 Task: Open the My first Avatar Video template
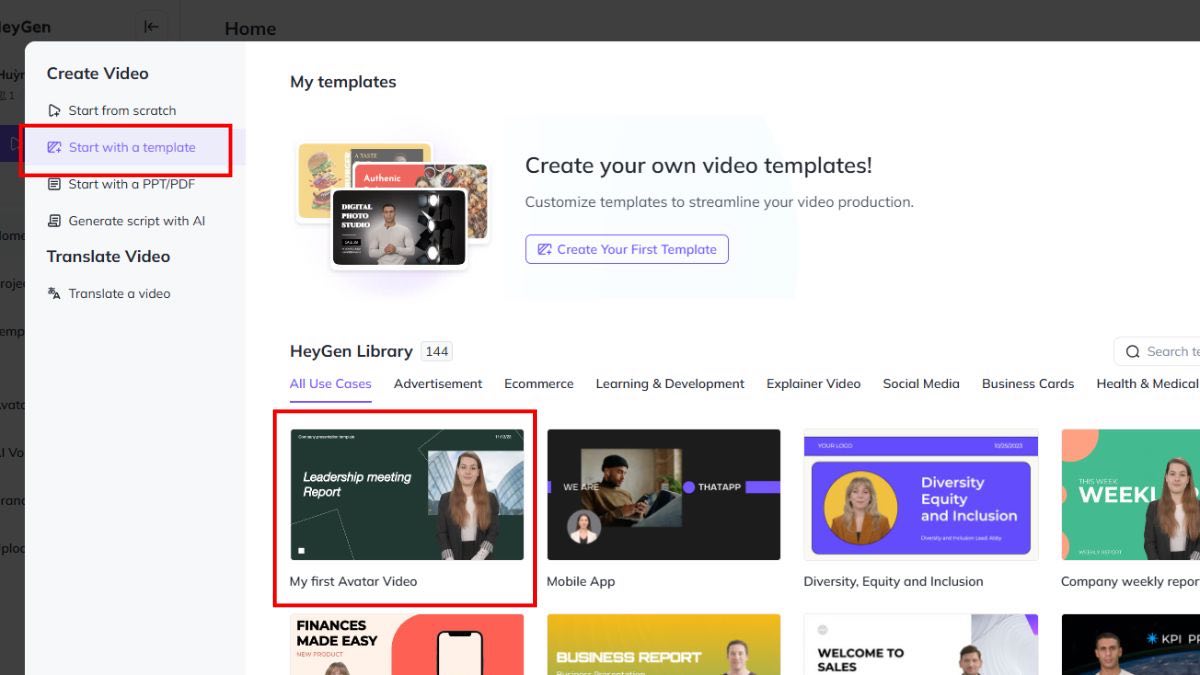pyautogui.click(x=405, y=493)
